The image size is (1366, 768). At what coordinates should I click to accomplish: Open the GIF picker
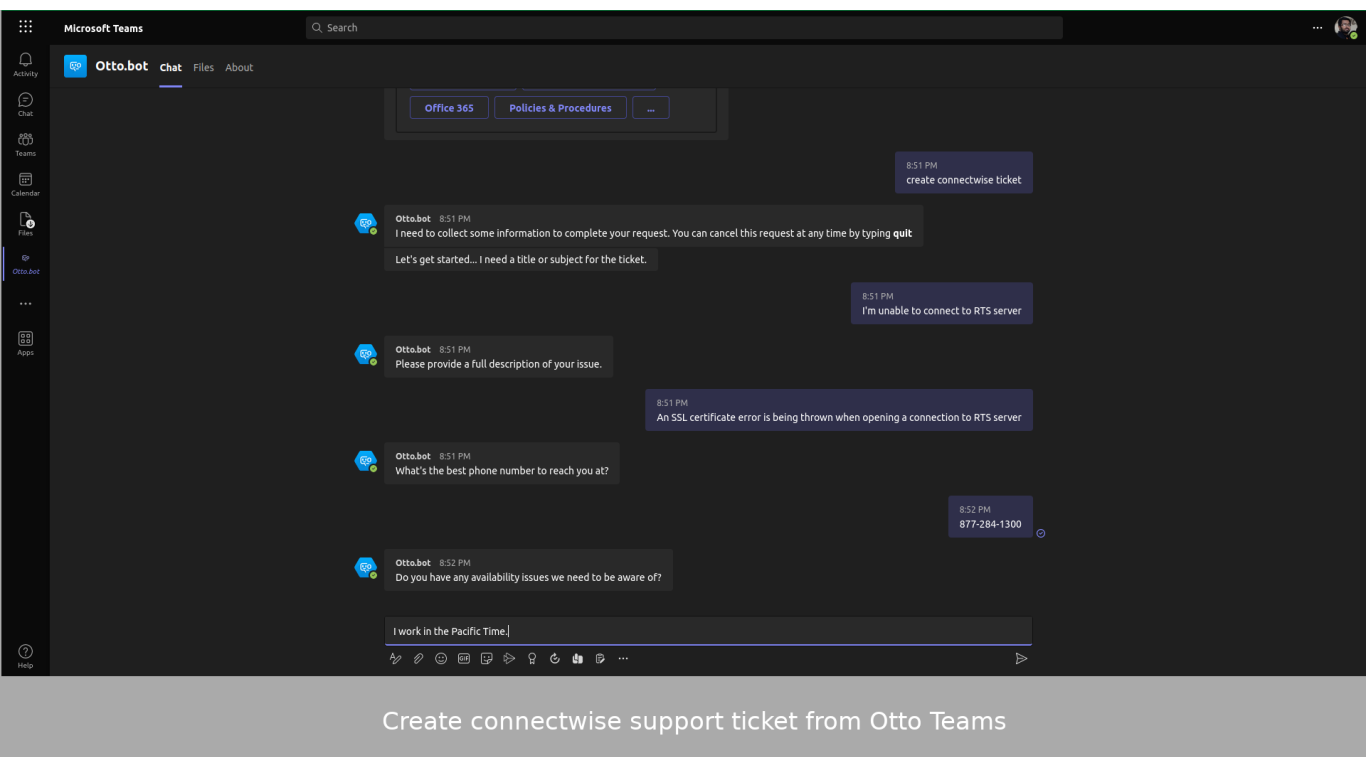pyautogui.click(x=464, y=658)
